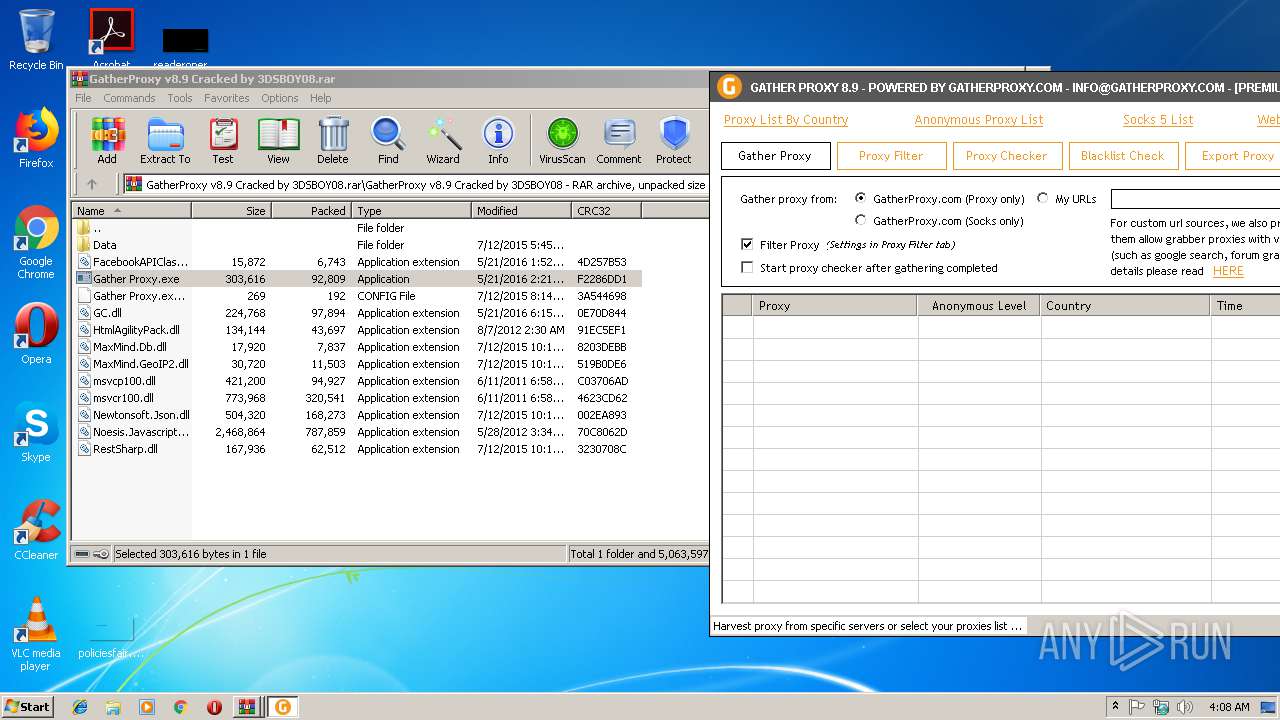The image size is (1280, 720).
Task: Select Gather Proxy.exe in the archive list
Action: (x=357, y=279)
